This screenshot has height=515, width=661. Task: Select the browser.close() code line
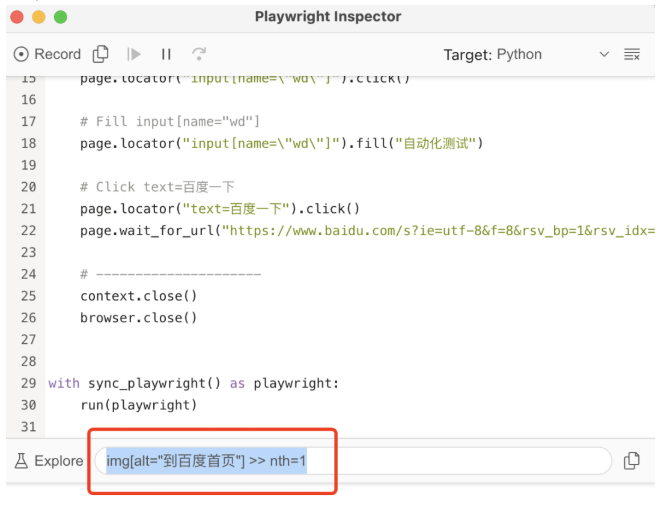(x=139, y=318)
